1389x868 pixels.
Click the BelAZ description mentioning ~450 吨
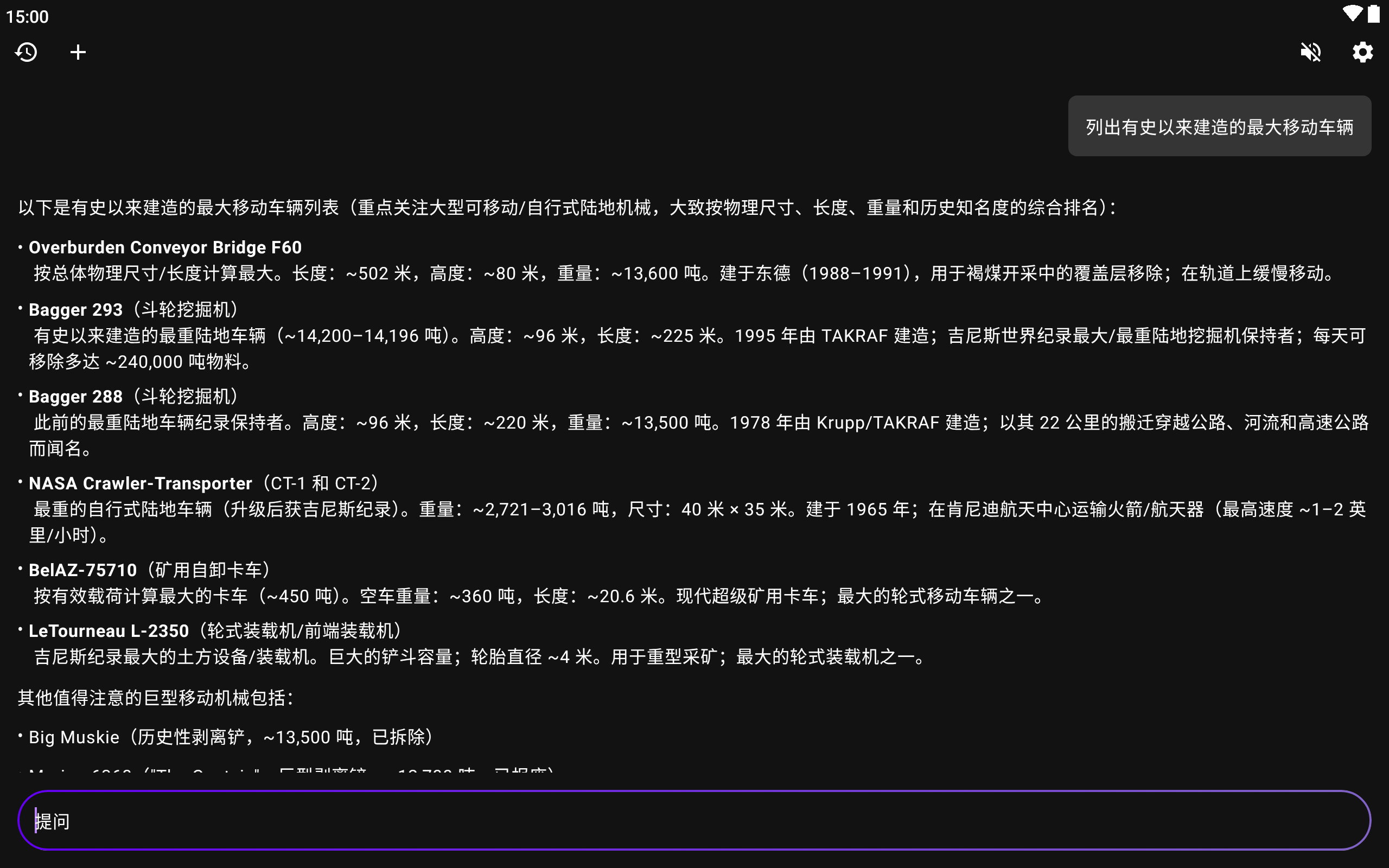[x=539, y=596]
